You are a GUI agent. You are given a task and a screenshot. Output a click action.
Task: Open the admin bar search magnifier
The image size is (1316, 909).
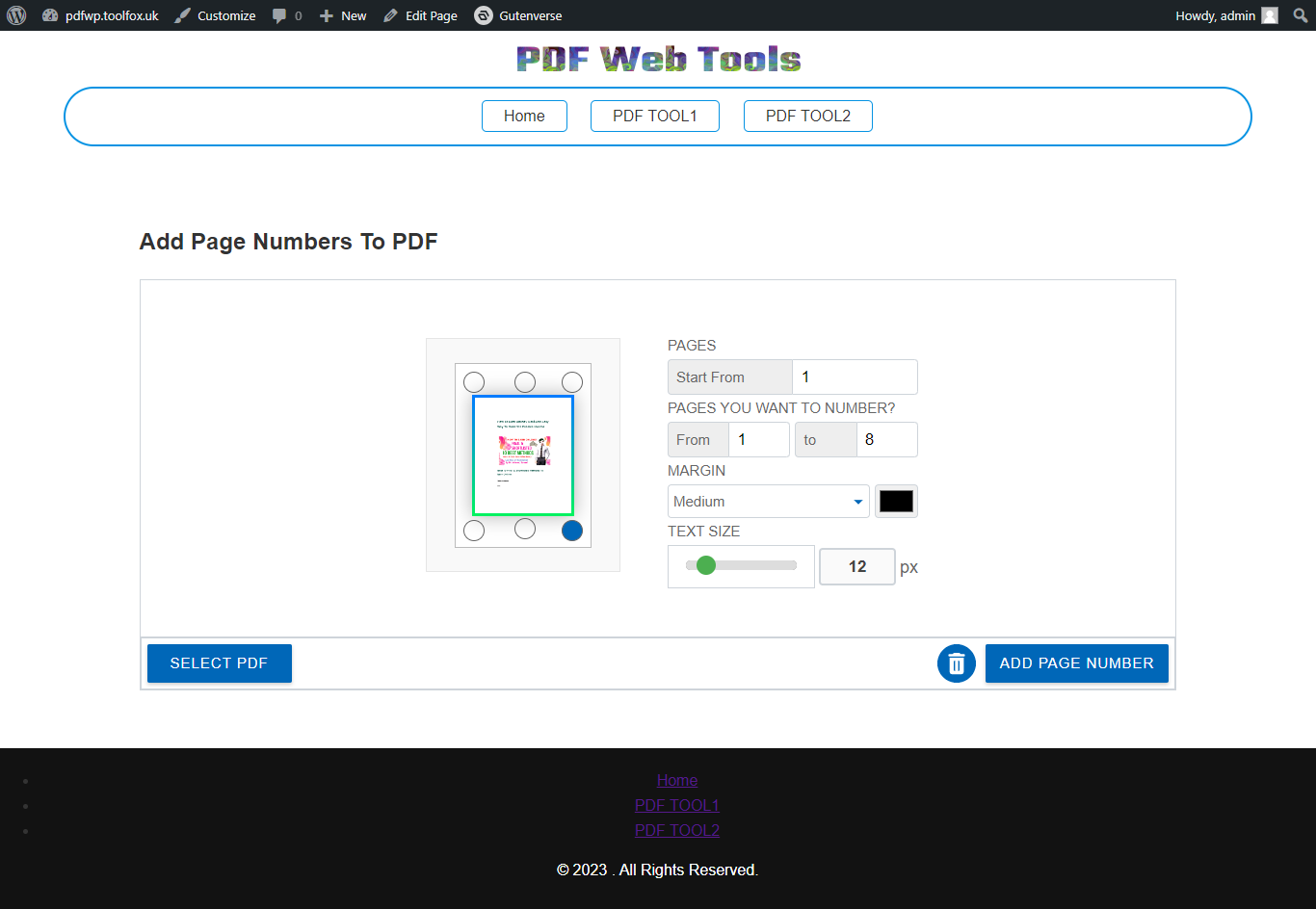(1300, 15)
